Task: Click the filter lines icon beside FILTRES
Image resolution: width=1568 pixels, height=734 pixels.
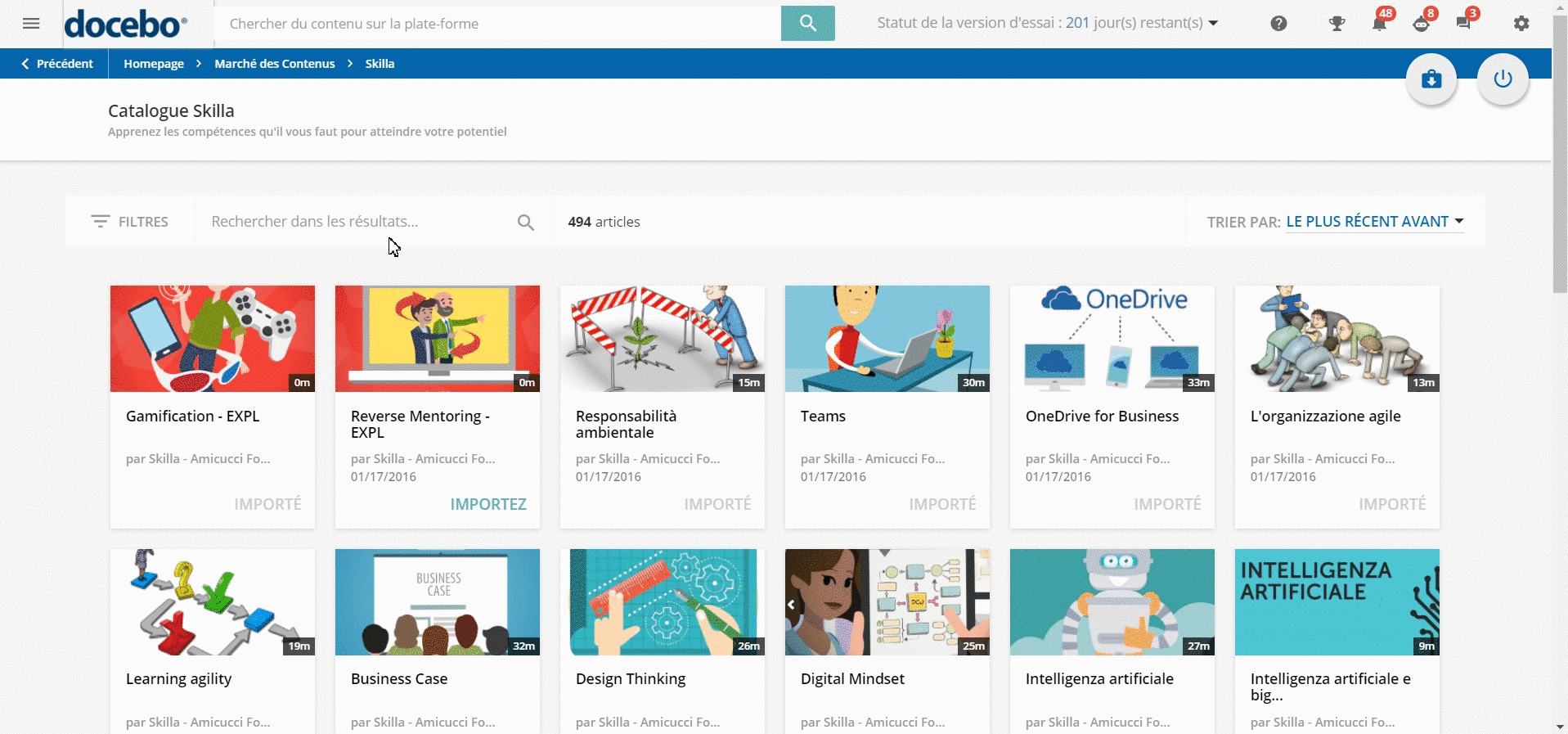Action: [x=100, y=221]
